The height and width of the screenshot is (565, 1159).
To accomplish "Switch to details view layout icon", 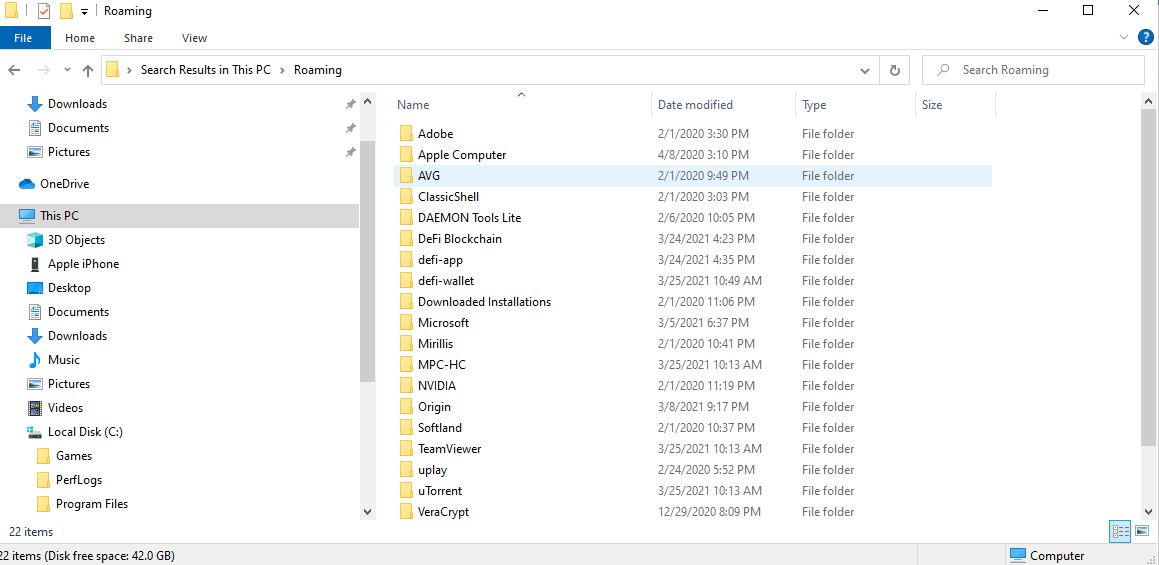I will click(x=1121, y=531).
